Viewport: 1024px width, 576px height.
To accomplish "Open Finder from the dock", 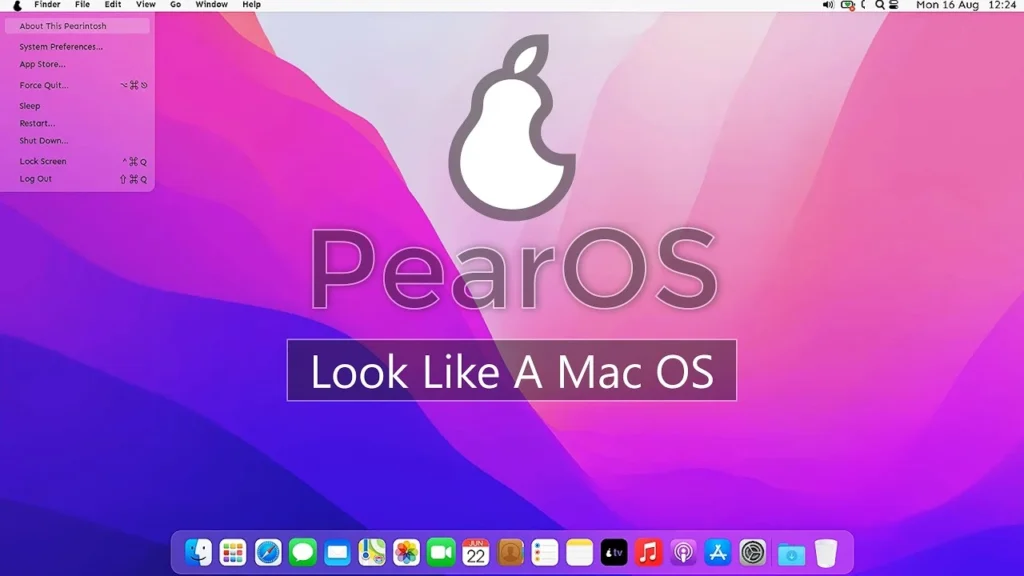I will (x=198, y=552).
